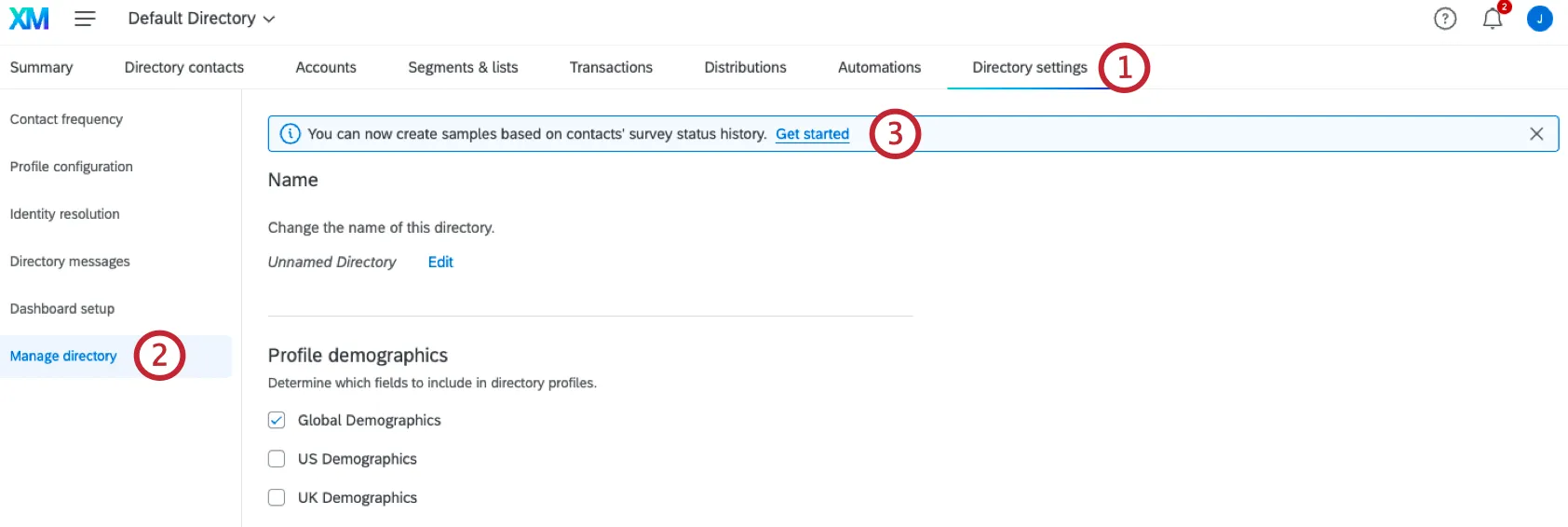Viewport: 1568px width, 527px height.
Task: Dismiss the samples info banner
Action: tap(1536, 134)
